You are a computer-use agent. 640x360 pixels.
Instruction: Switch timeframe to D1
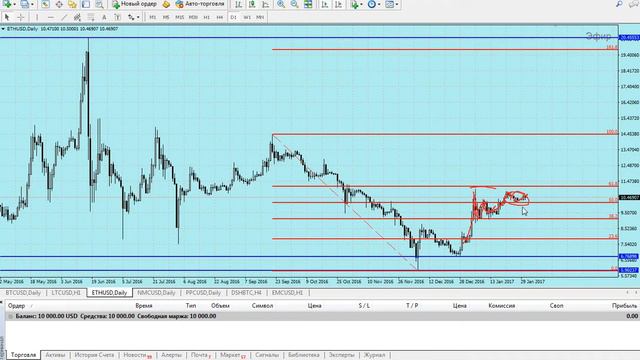[x=233, y=17]
